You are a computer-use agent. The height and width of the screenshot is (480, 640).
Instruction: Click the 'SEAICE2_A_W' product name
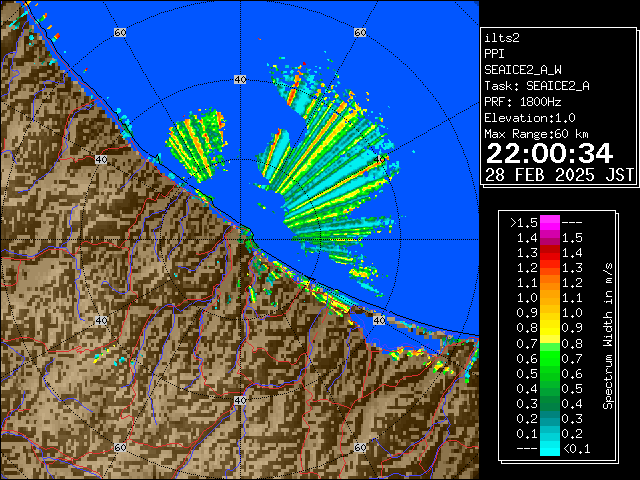pos(523,70)
